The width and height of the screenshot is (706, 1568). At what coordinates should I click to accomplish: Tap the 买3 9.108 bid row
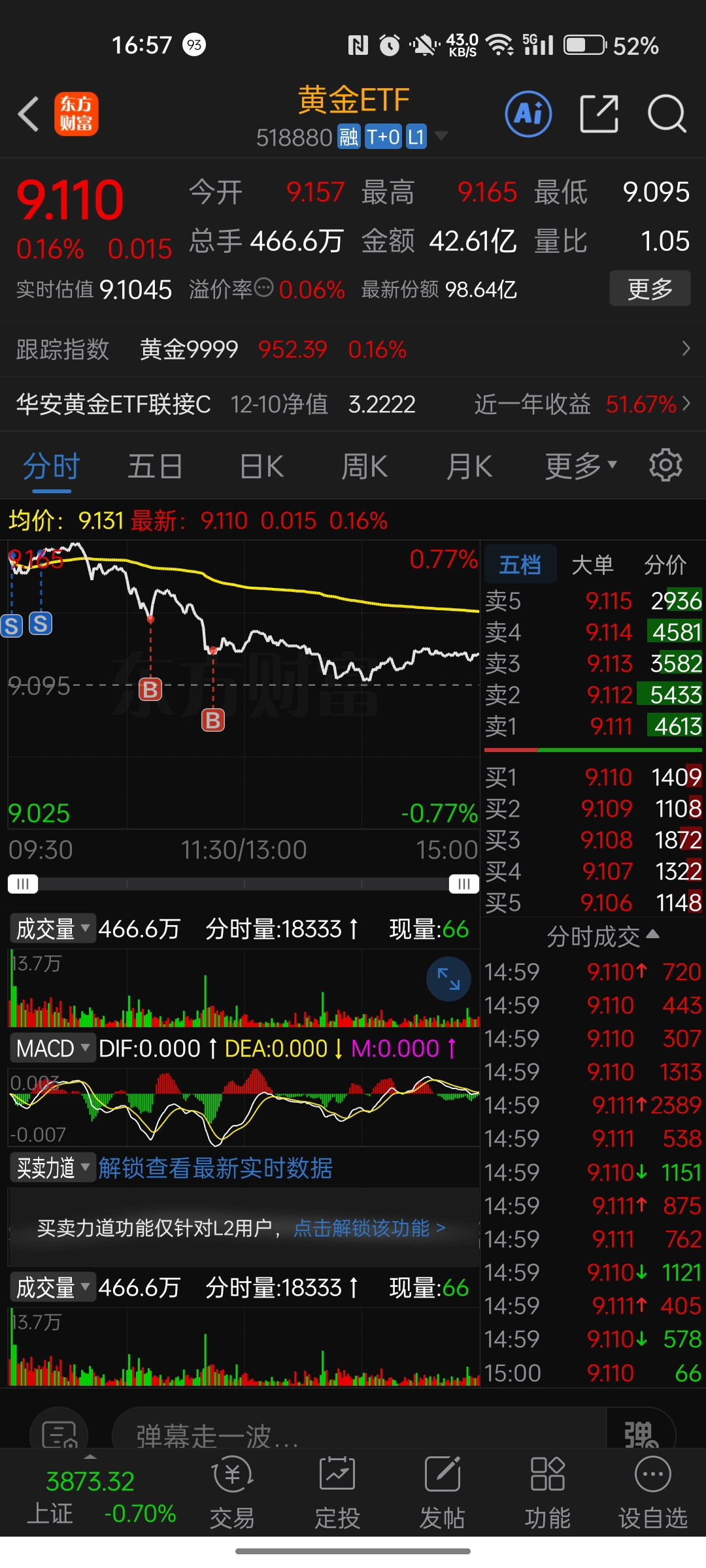(594, 840)
